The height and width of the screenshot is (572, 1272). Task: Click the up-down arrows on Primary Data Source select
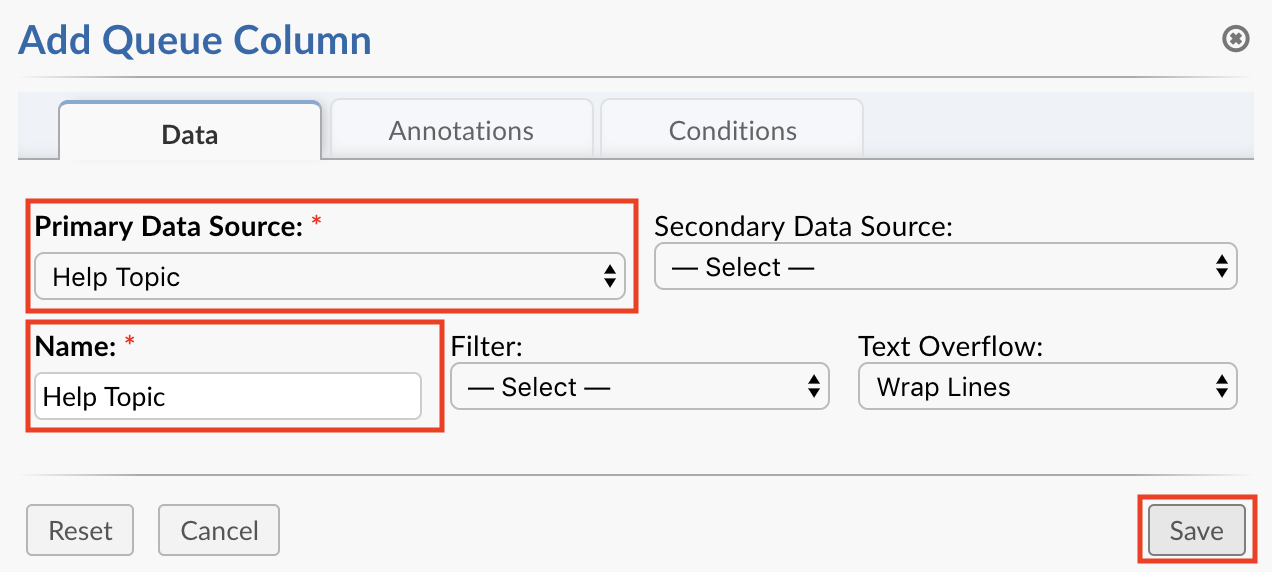tap(609, 277)
